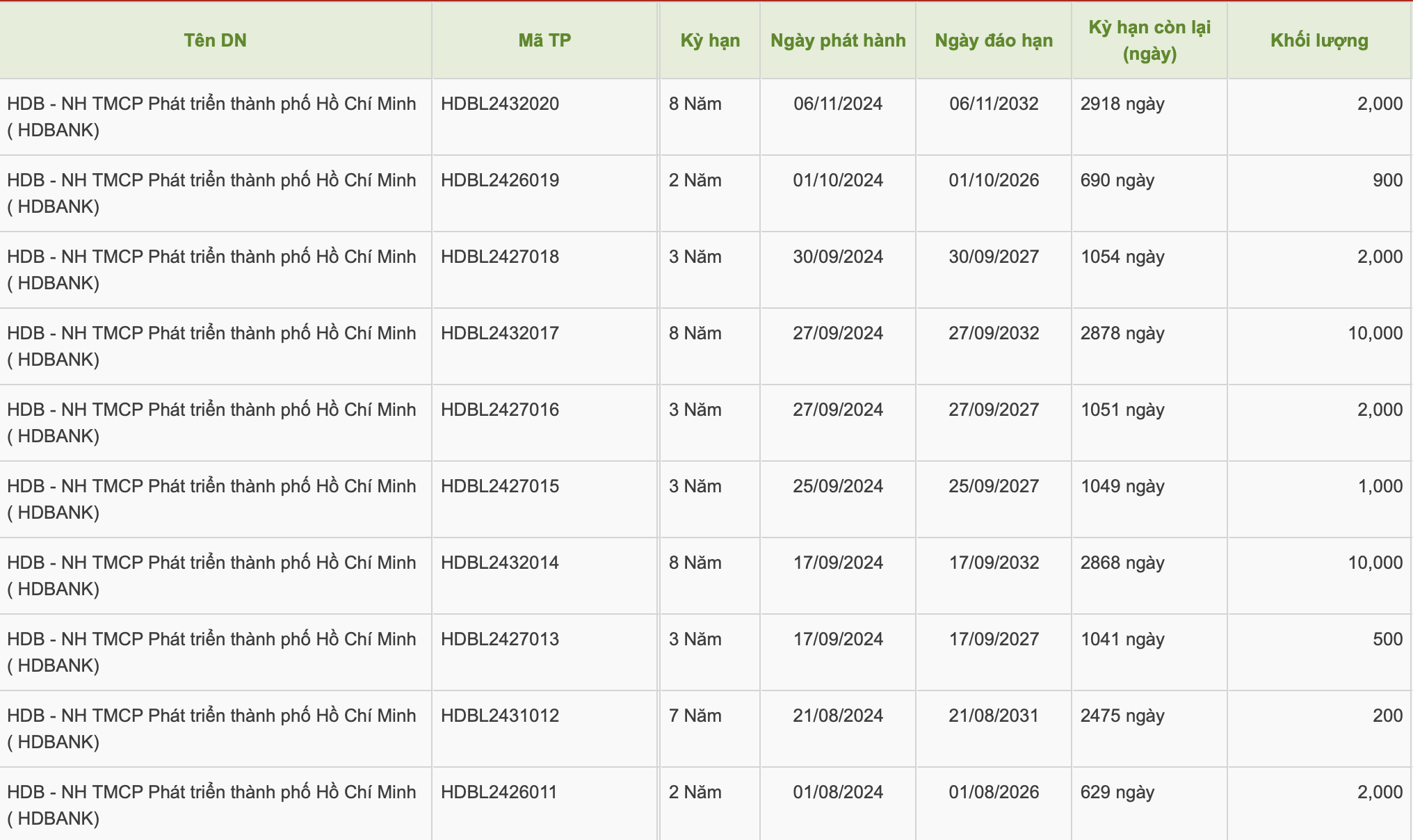Click remaining term 2918 ngày
This screenshot has height=840, width=1413.
coord(1122,104)
